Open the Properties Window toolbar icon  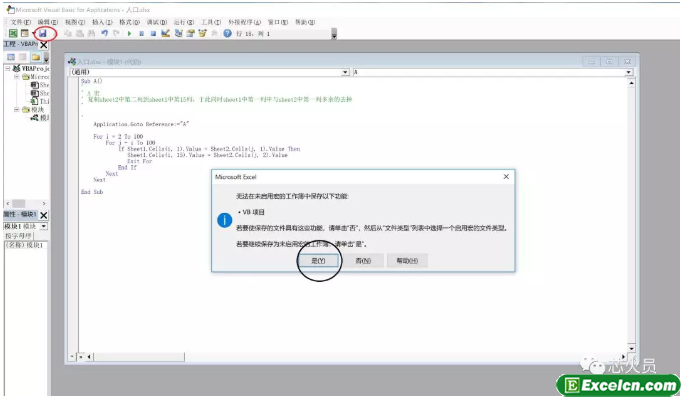190,33
